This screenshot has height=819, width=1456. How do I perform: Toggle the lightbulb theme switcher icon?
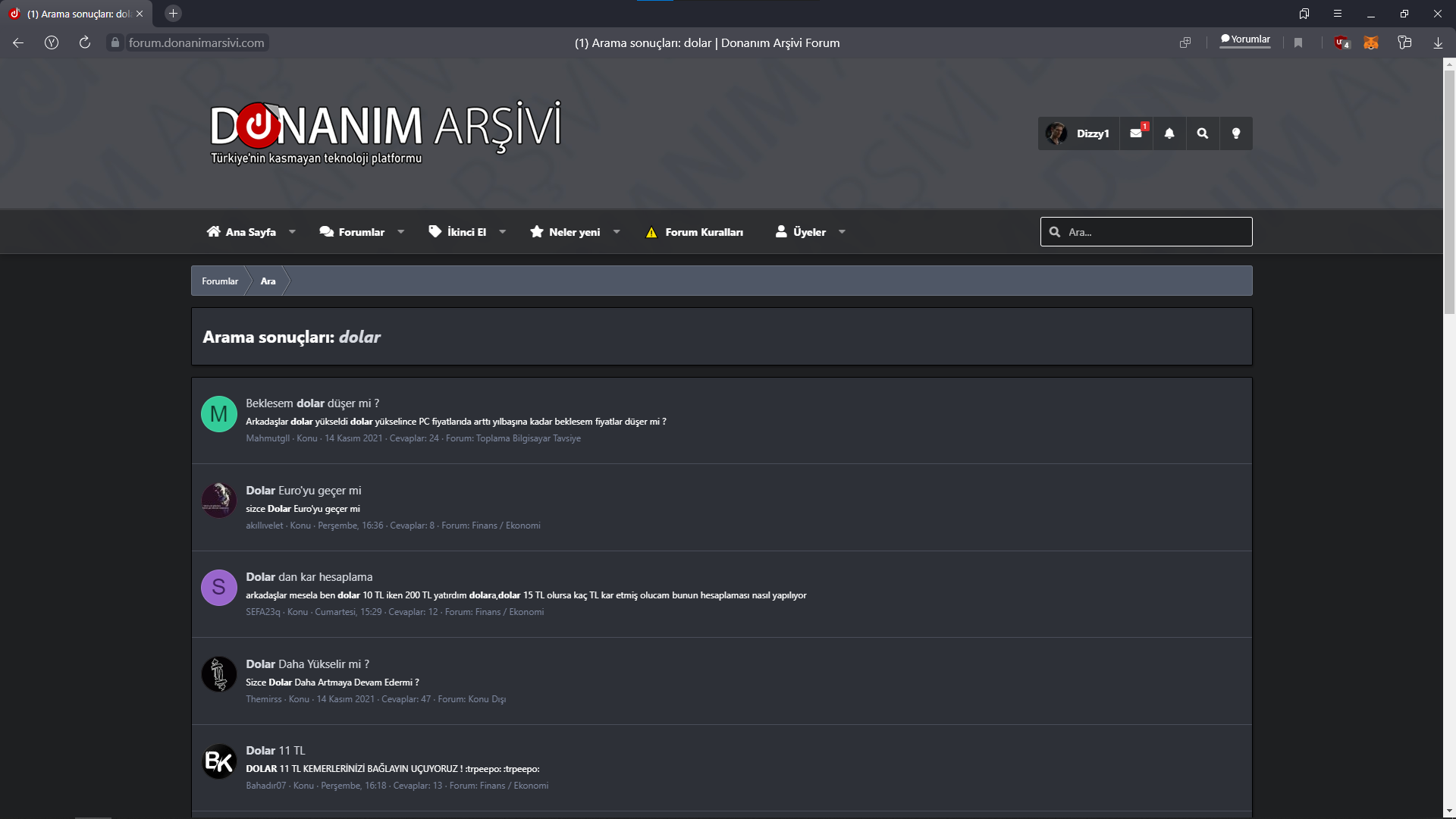tap(1236, 133)
